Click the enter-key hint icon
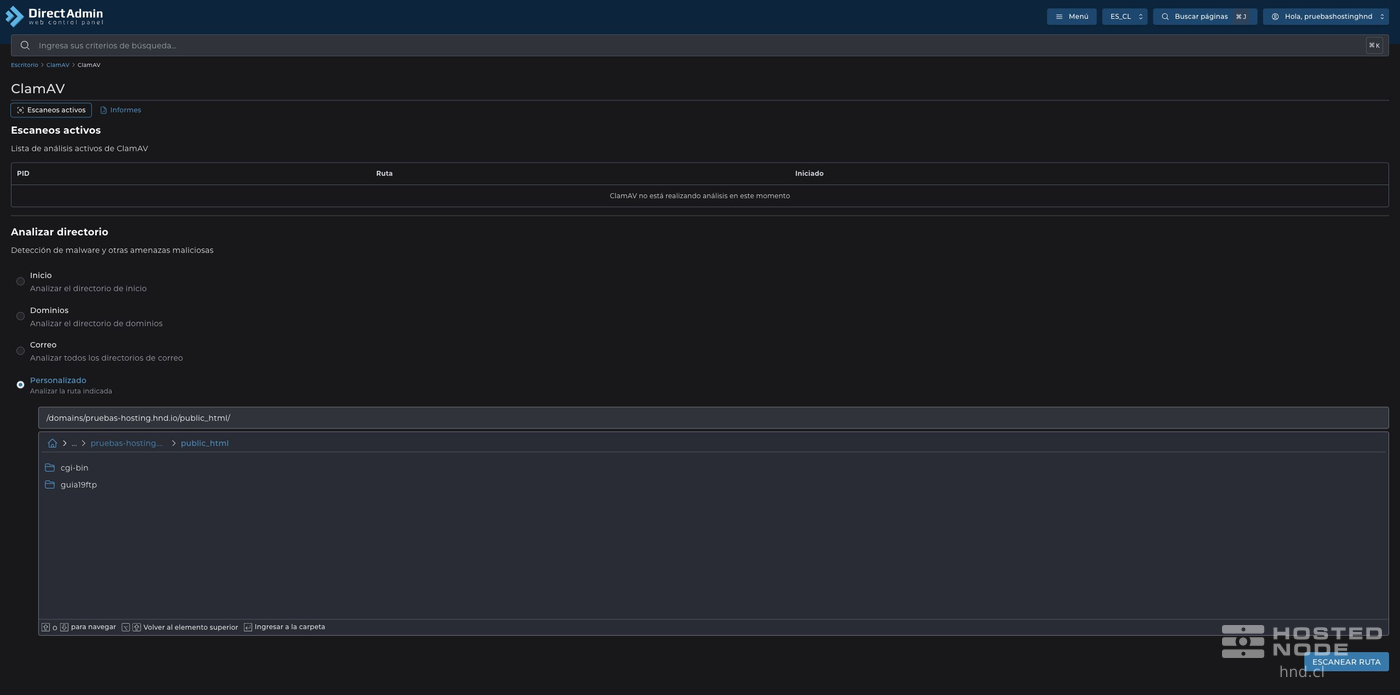Screen dimensions: 1400x695 click(x=248, y=627)
